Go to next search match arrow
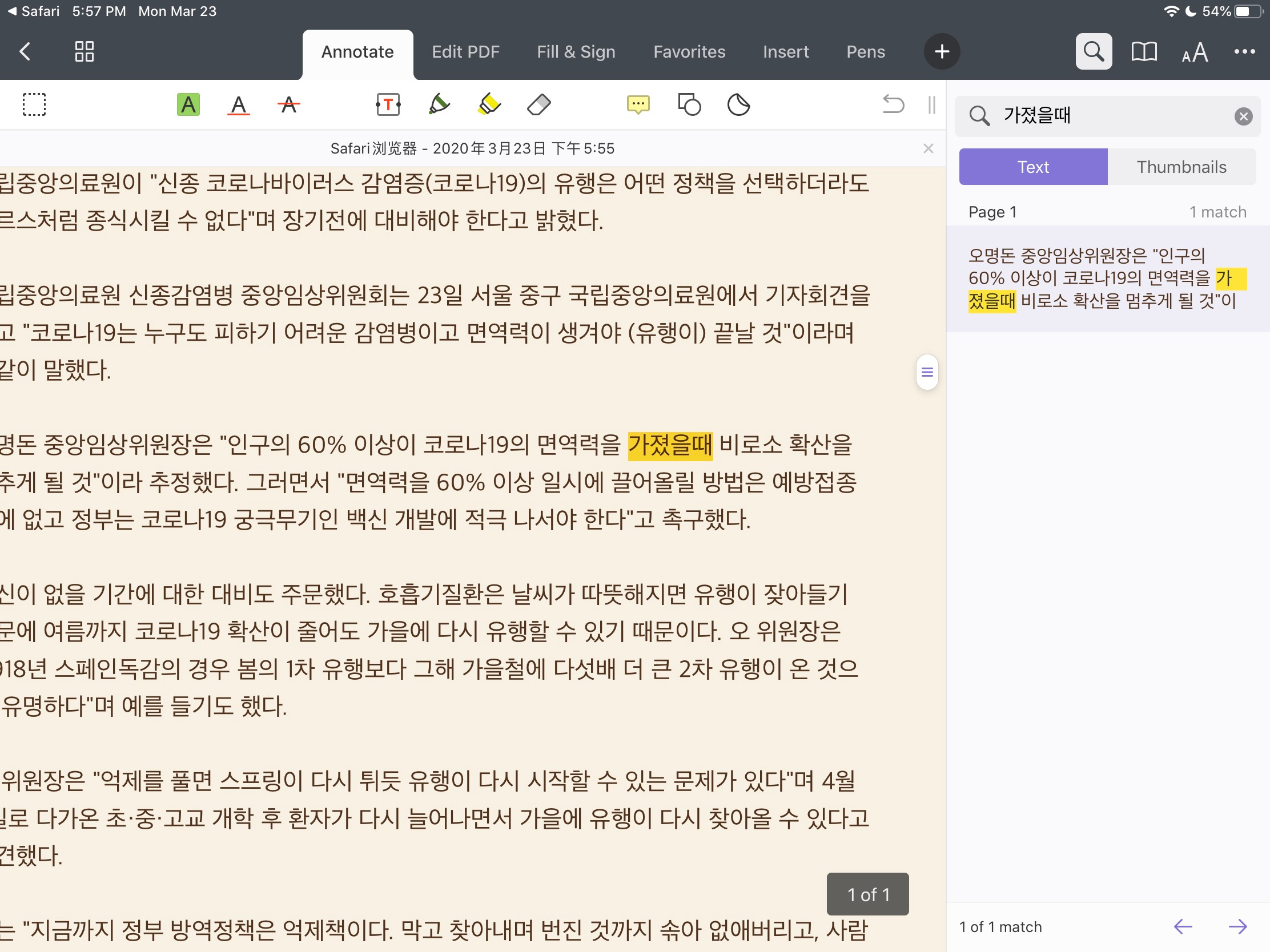This screenshot has height=952, width=1270. (1237, 926)
